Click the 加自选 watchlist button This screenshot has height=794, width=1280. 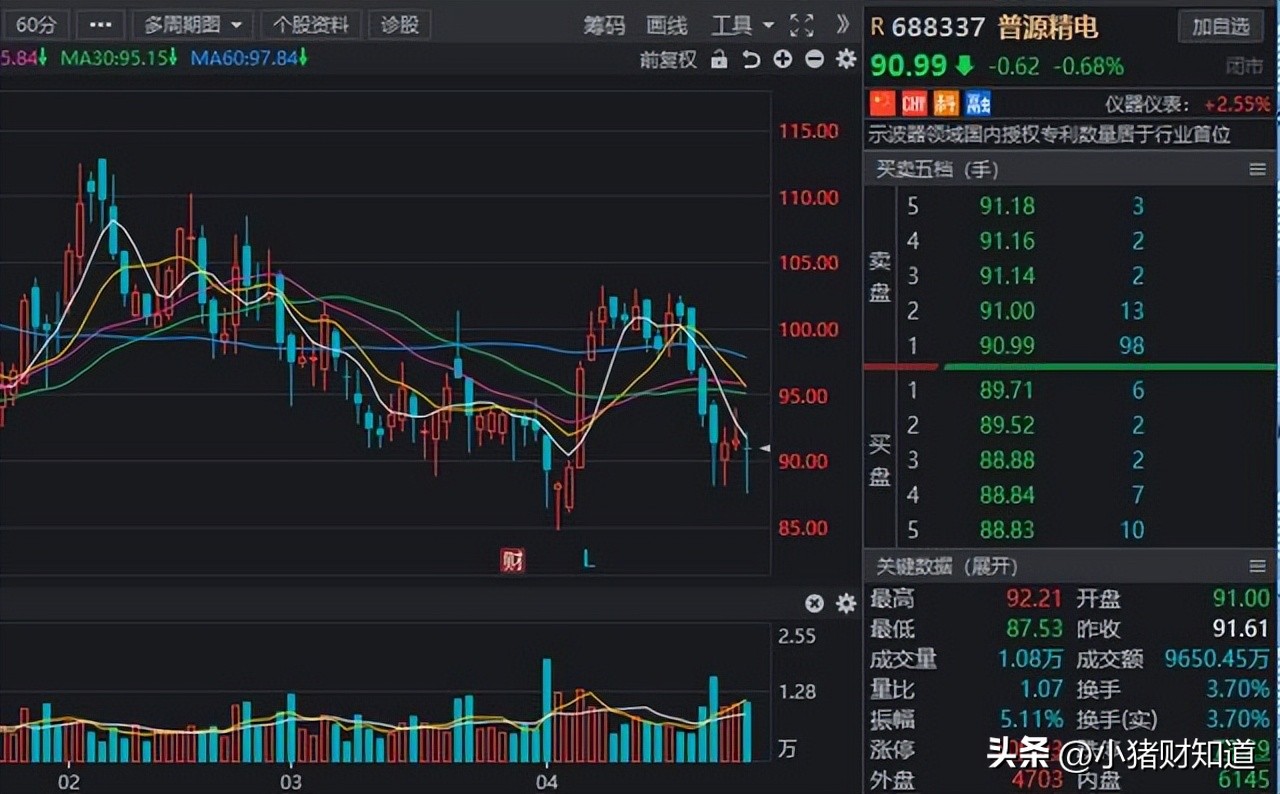(x=1220, y=27)
